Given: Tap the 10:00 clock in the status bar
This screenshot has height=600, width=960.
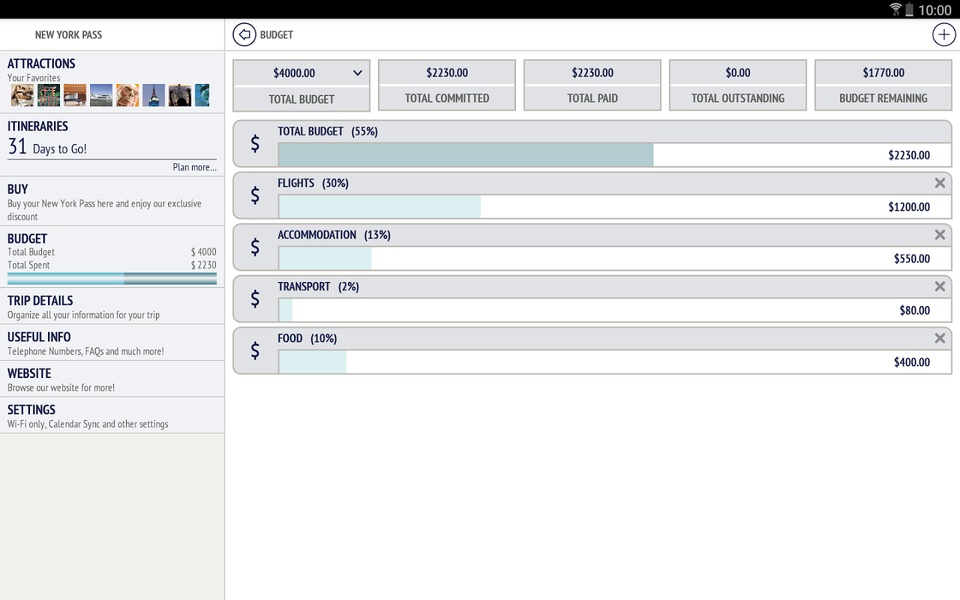Looking at the screenshot, I should pos(935,10).
